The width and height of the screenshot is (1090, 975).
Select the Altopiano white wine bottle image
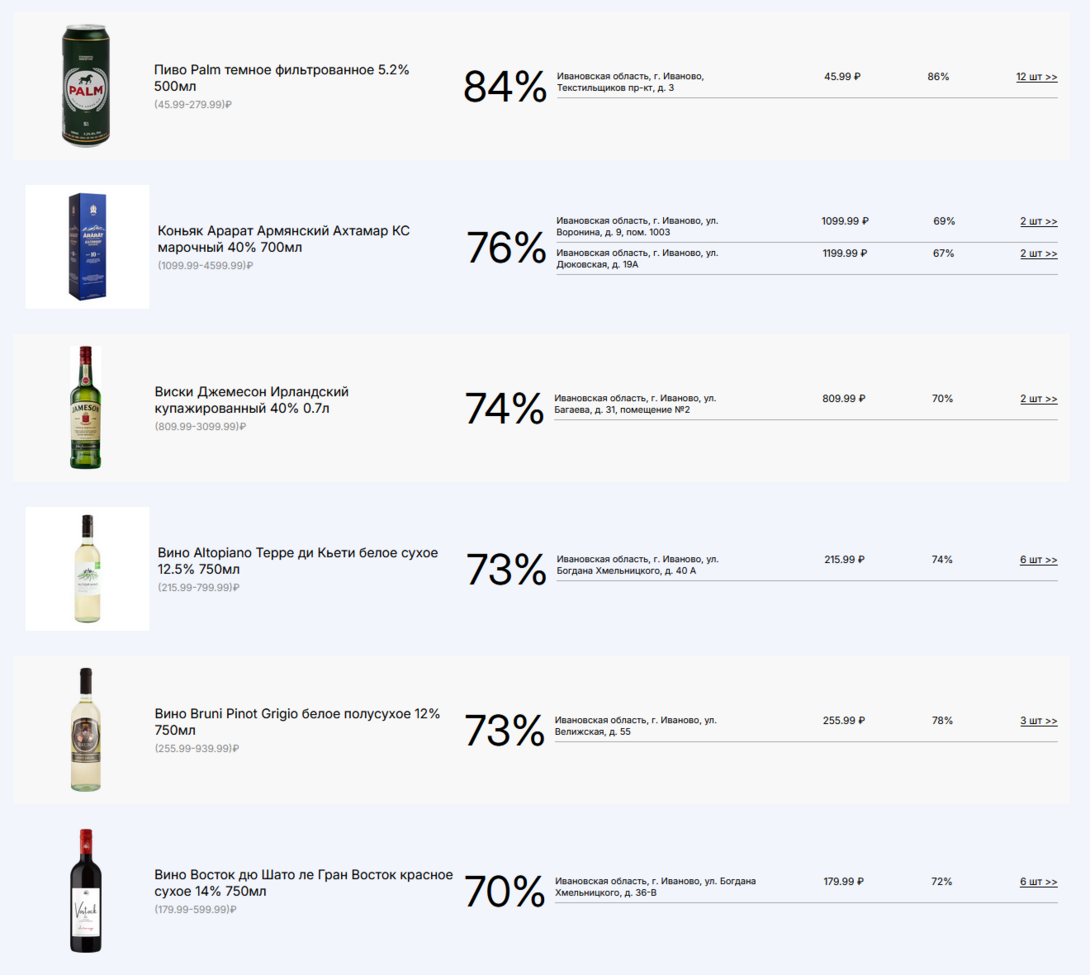pyautogui.click(x=87, y=568)
